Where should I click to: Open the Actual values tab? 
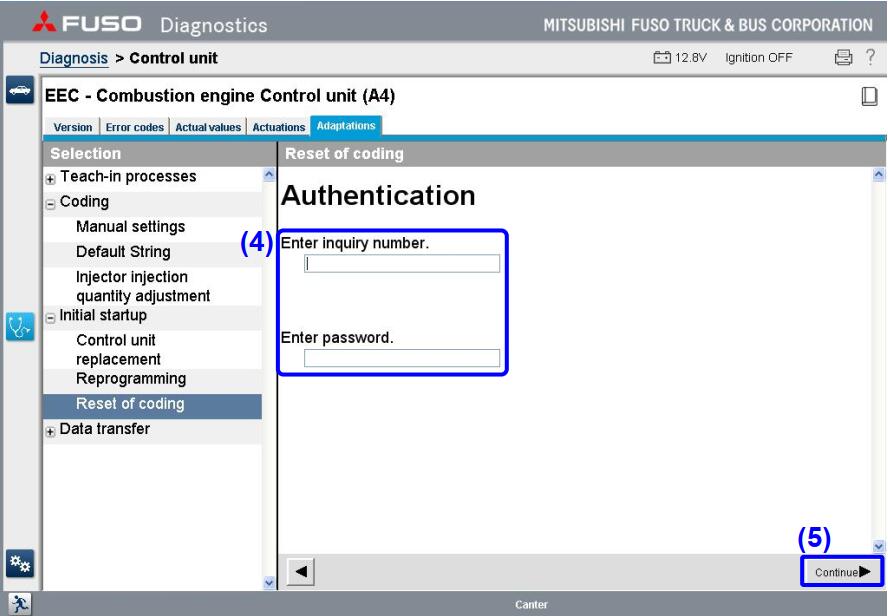[x=208, y=127]
